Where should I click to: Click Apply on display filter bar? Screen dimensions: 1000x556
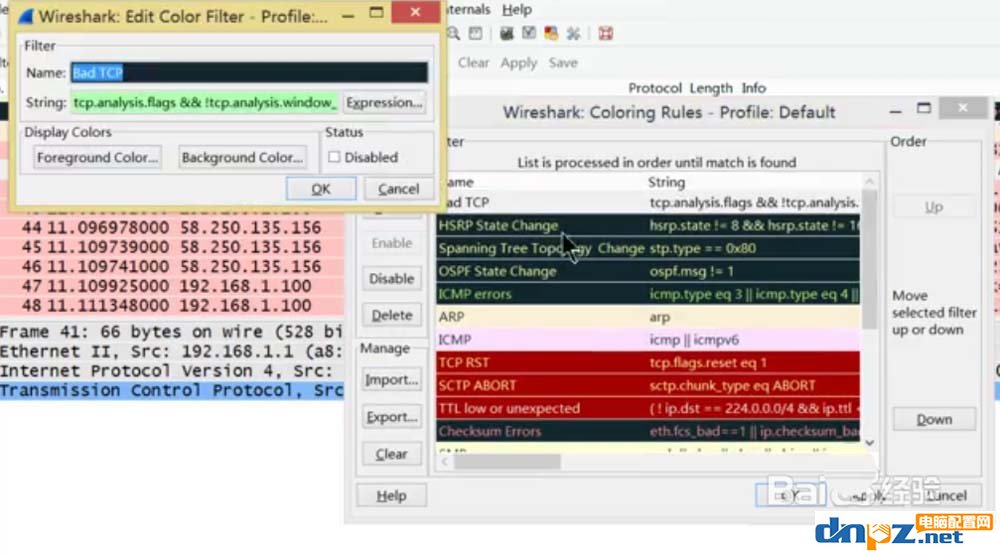(518, 62)
